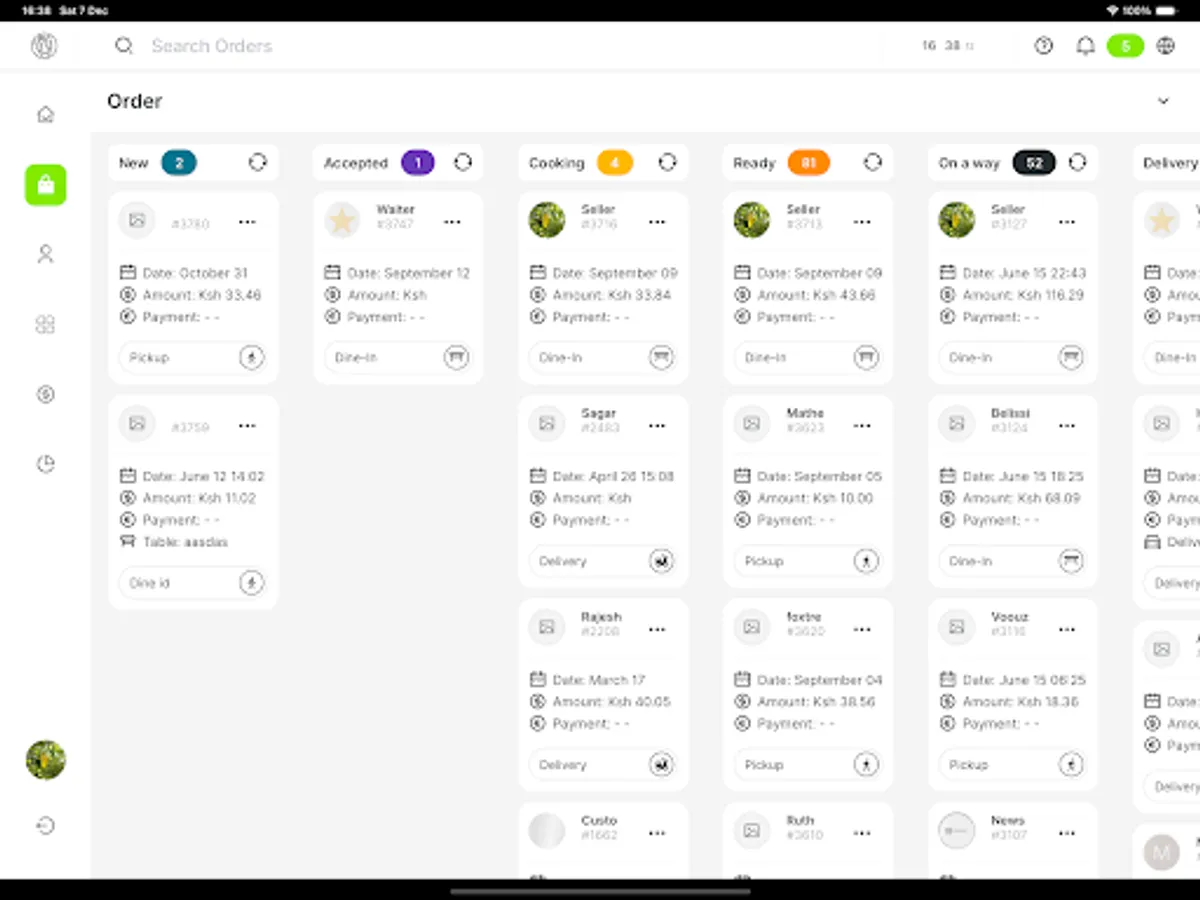Click the Dine-In button on Seller order #3716
1200x900 pixels.
tap(603, 357)
